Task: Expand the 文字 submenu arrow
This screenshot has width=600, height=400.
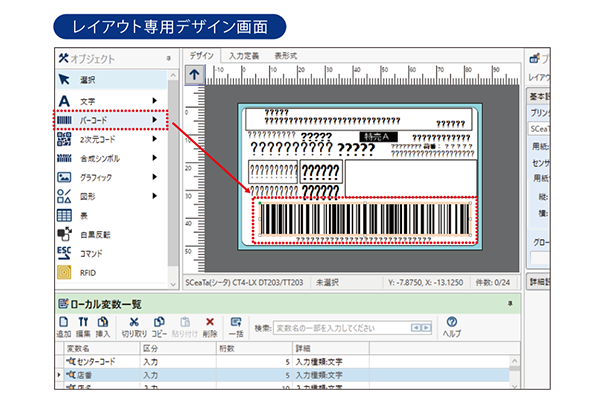Action: [x=154, y=100]
